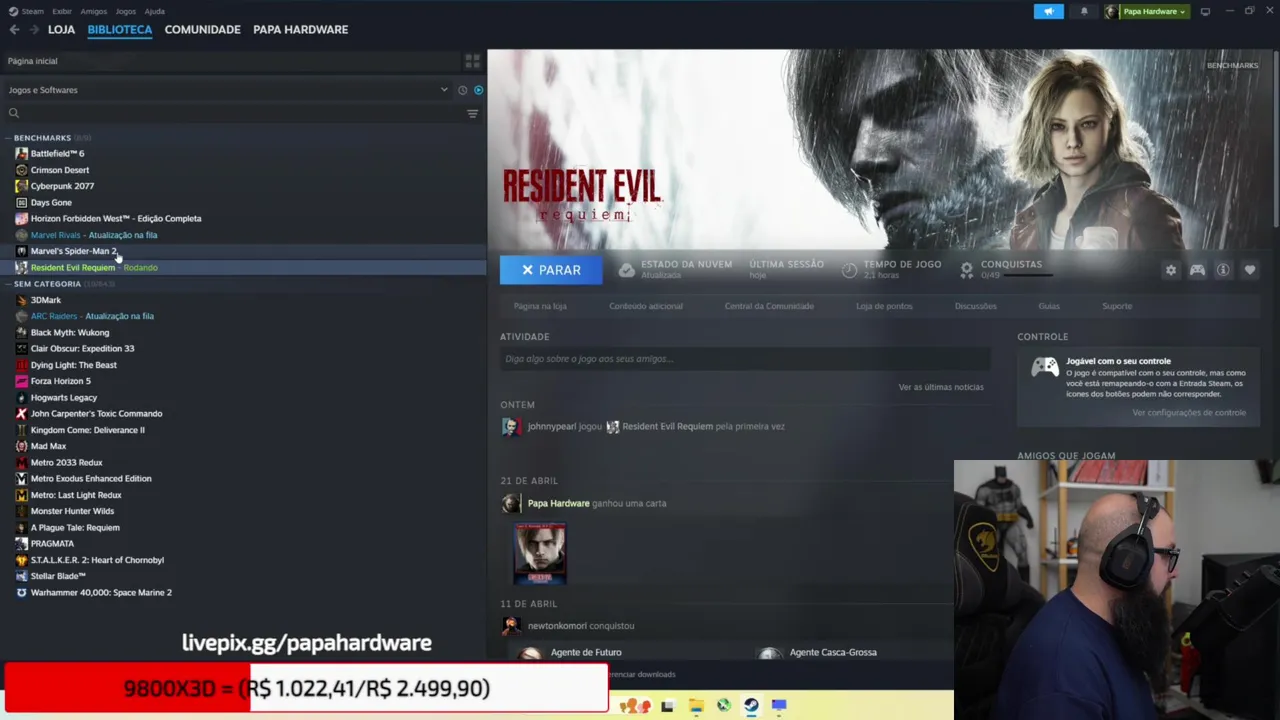Screen dimensions: 1280x720
Task: Click the back navigation arrow
Action: point(14,30)
